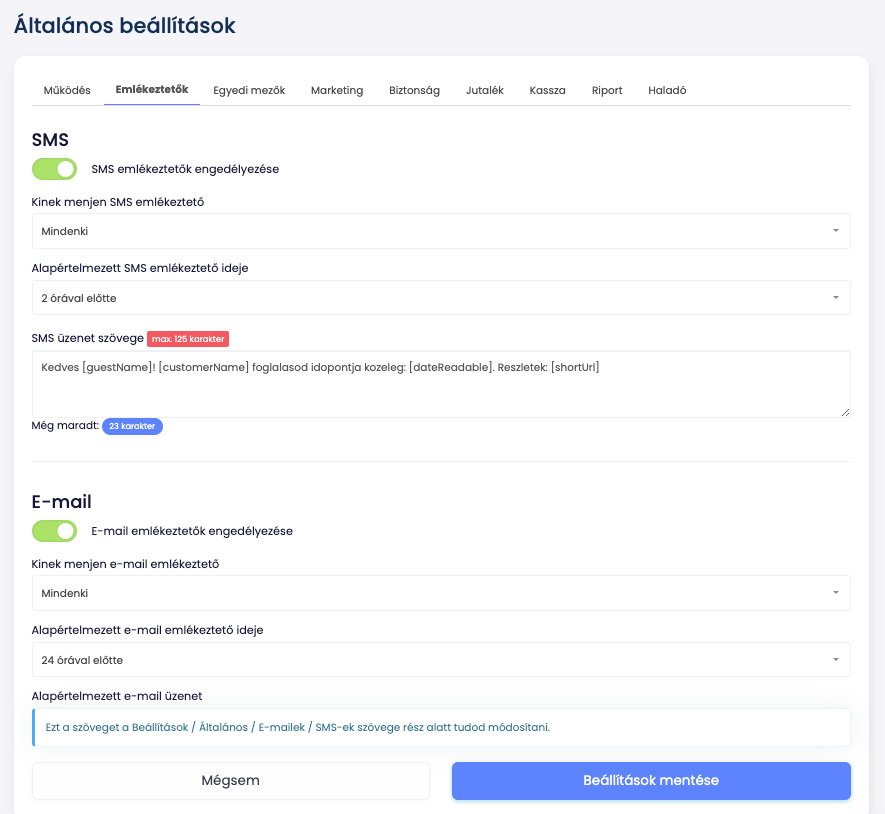
Task: Open the '2 órával előtte' dropdown
Action: pos(441,297)
